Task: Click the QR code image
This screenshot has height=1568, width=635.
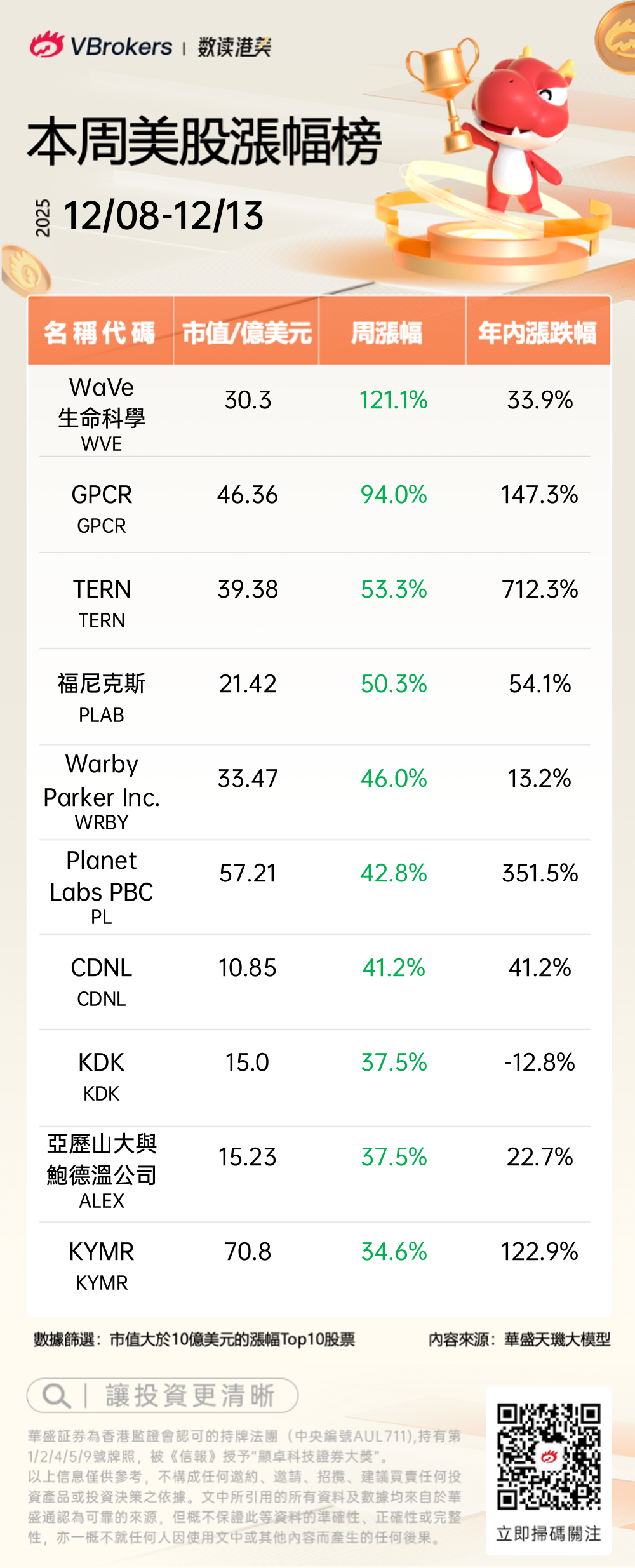Action: click(x=549, y=1456)
